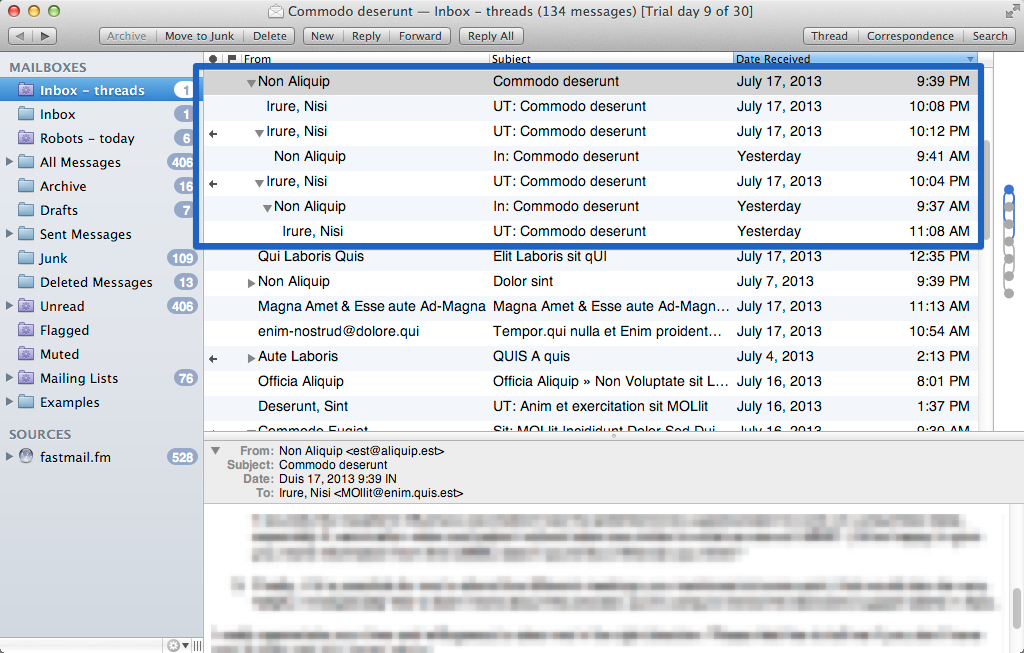Expand the Mailing Lists mailbox group
This screenshot has width=1024, height=653.
10,378
